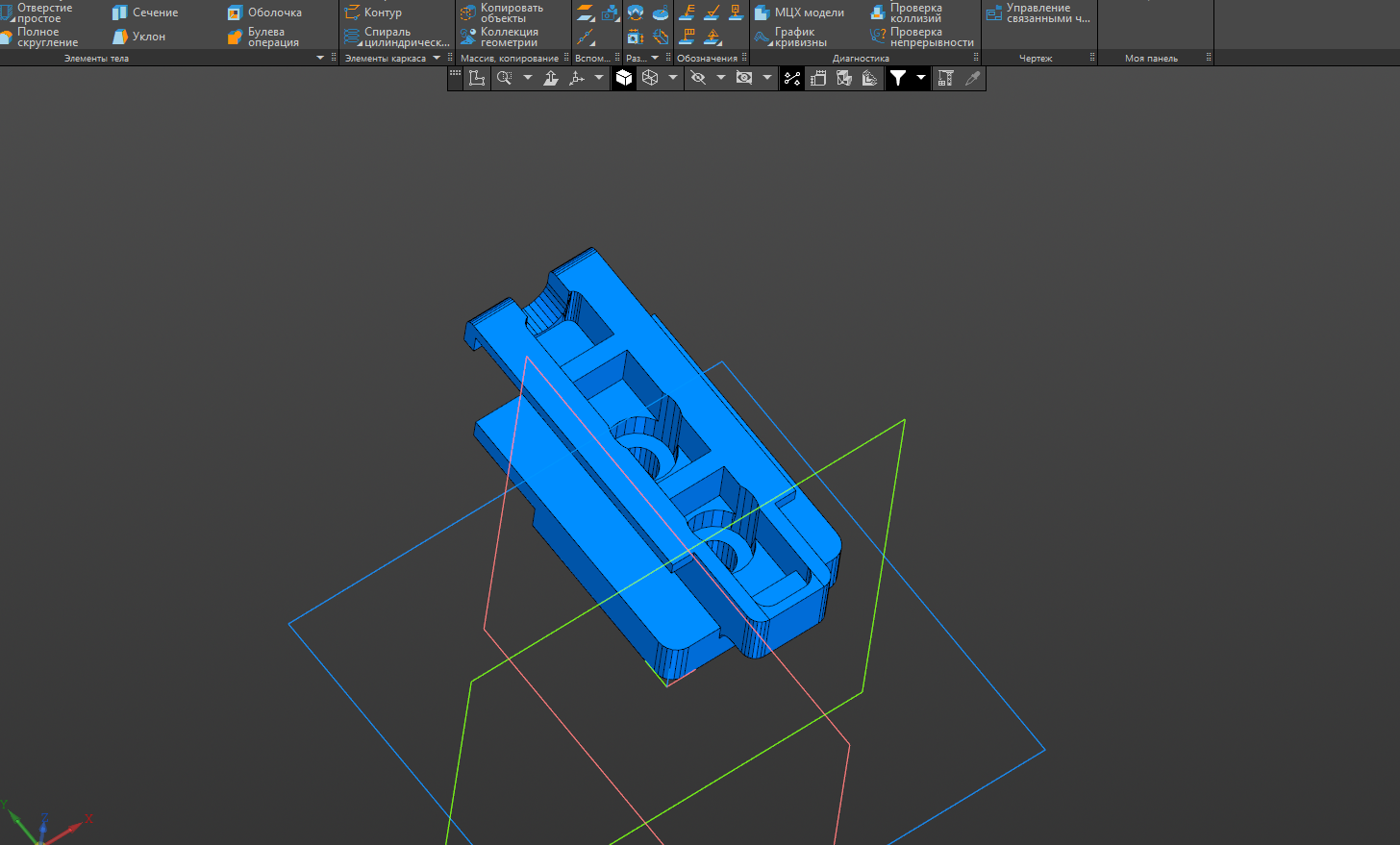The height and width of the screenshot is (845, 1400).
Task: Open МЦХ модели
Action: tap(799, 12)
